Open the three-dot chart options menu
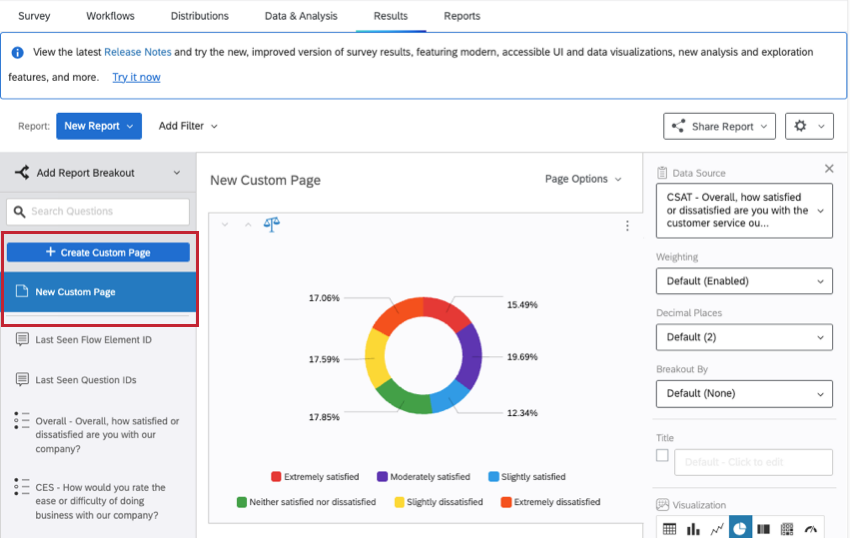The height and width of the screenshot is (538, 850). [x=627, y=226]
